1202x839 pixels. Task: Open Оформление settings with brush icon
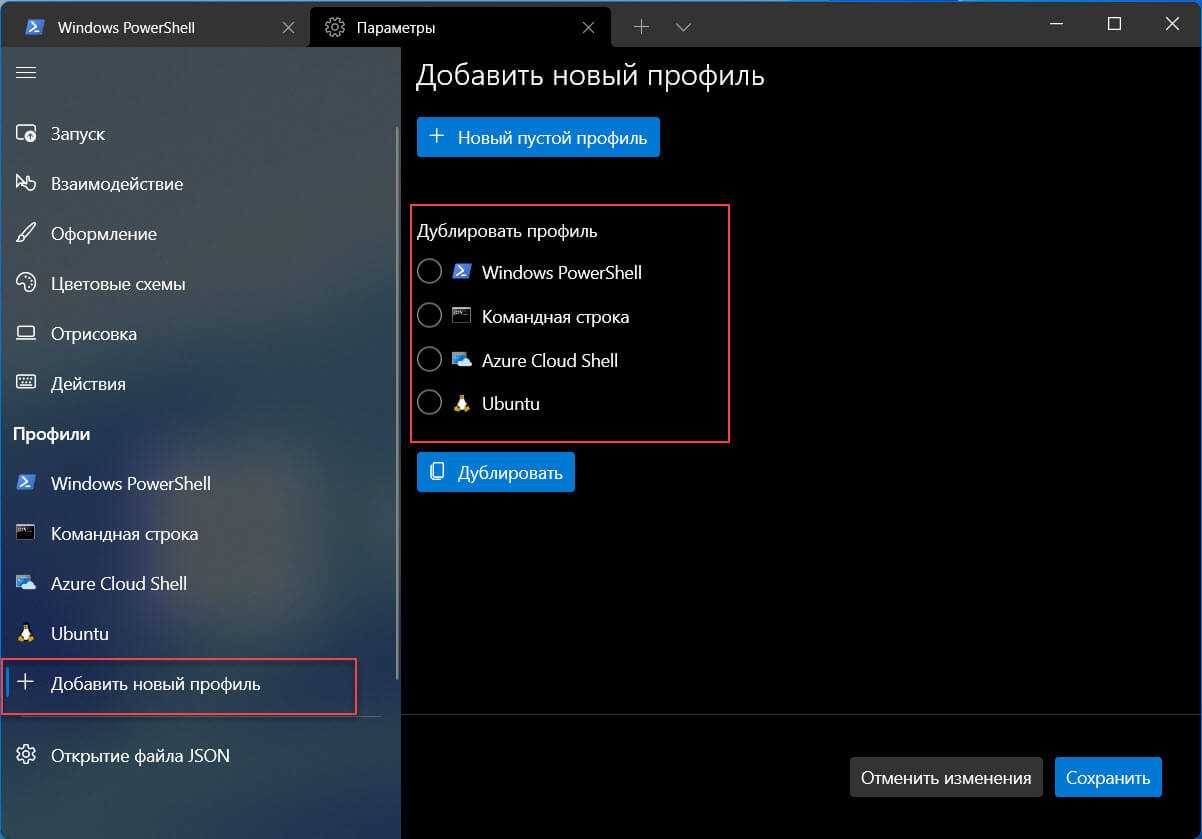(x=103, y=234)
